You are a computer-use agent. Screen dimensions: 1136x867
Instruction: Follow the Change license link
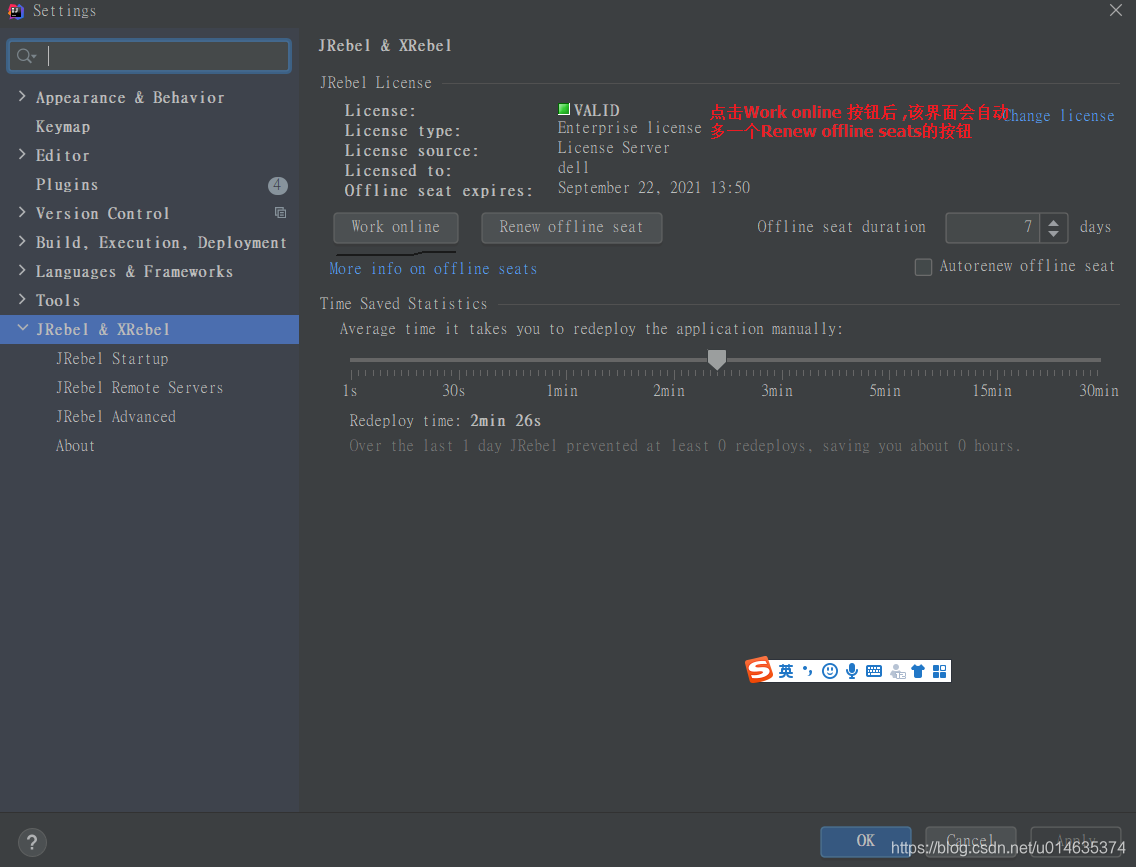tap(1058, 116)
